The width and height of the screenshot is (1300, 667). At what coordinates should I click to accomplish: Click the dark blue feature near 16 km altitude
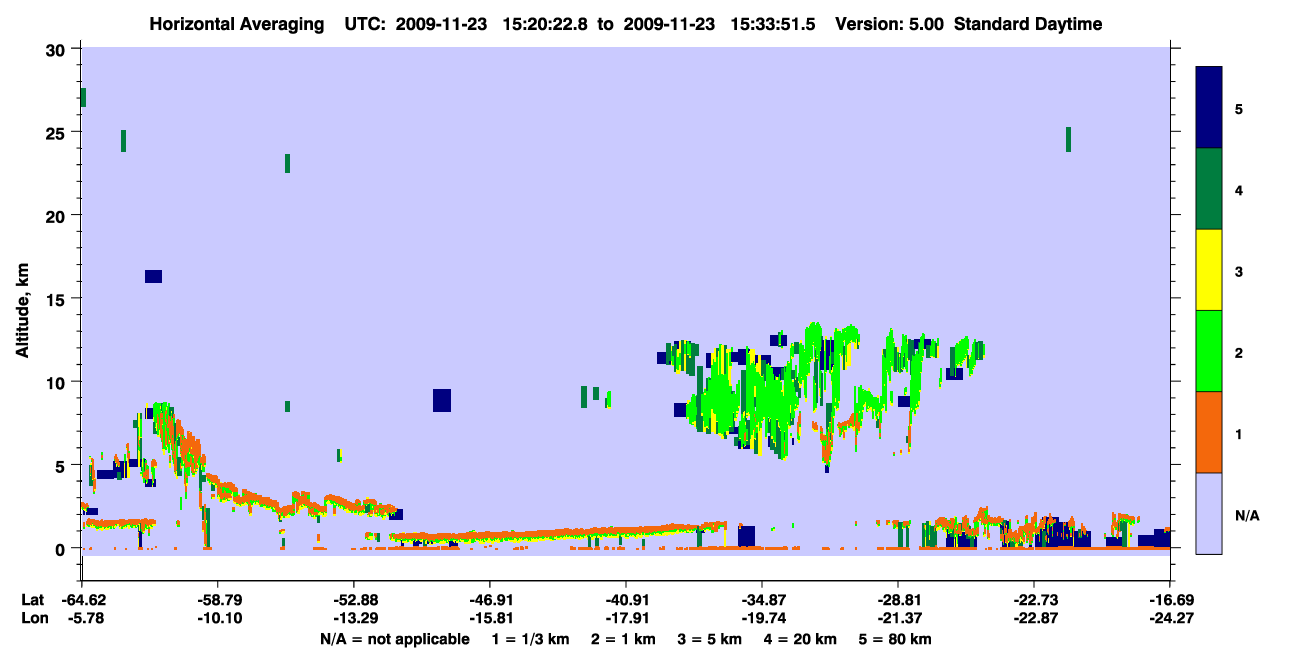[153, 276]
